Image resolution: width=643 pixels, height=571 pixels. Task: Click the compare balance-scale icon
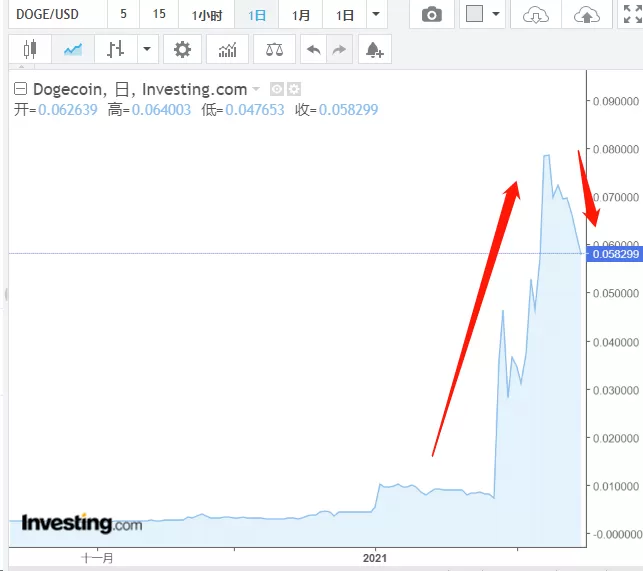point(274,49)
